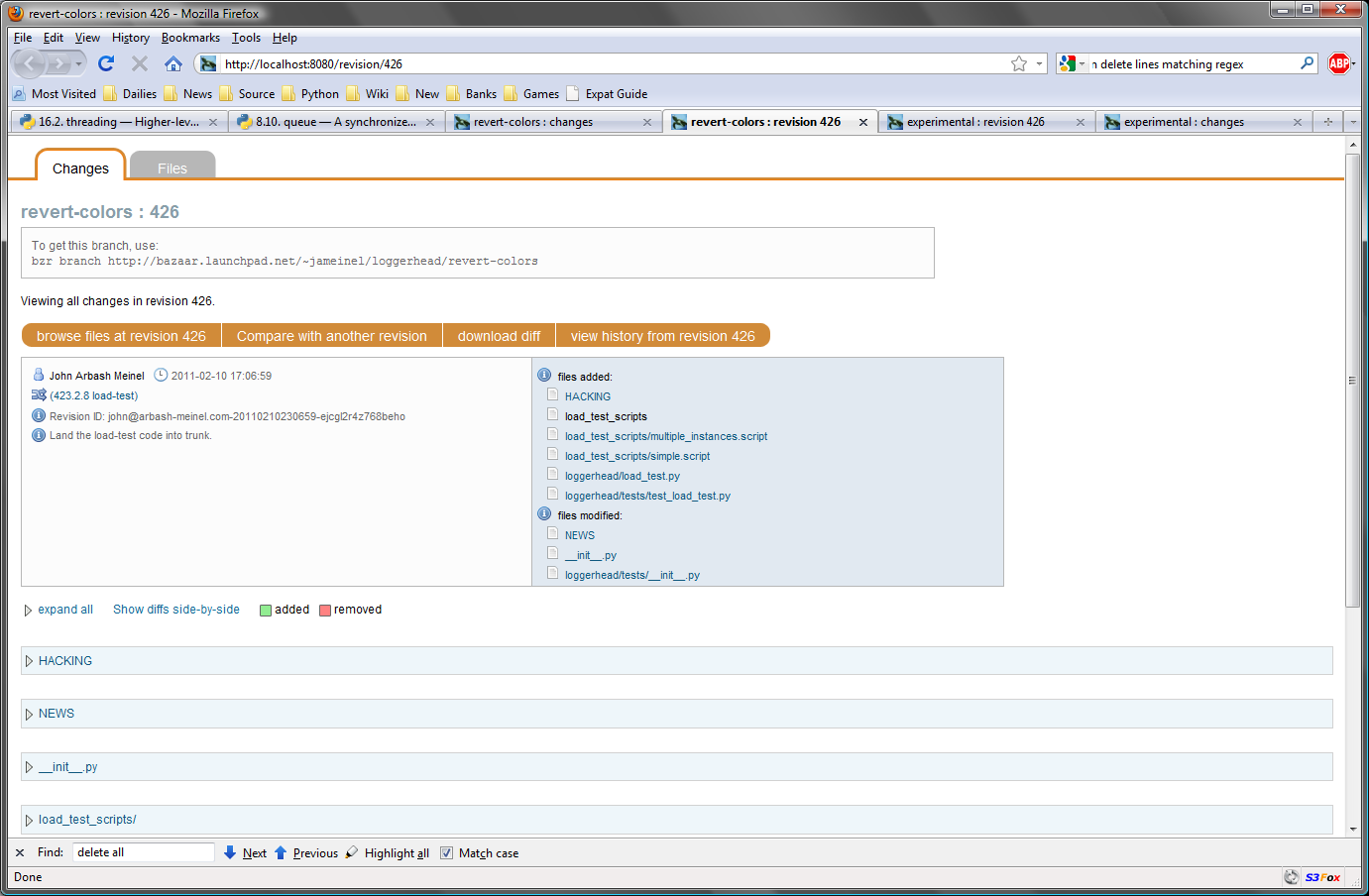The width and height of the screenshot is (1369, 896).
Task: Open the search engine selector dropdown
Action: pos(1072,63)
